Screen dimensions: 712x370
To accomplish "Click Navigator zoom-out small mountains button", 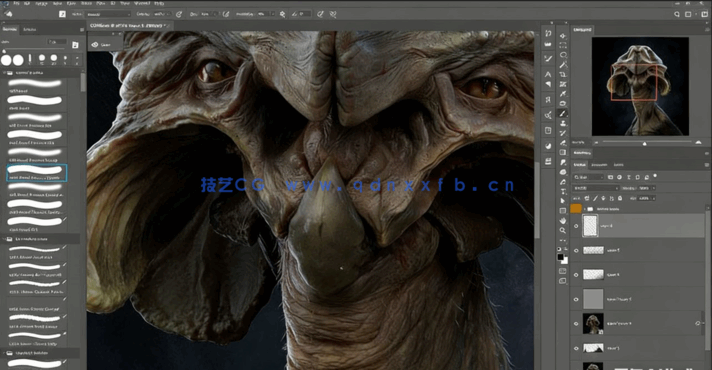I will point(596,143).
